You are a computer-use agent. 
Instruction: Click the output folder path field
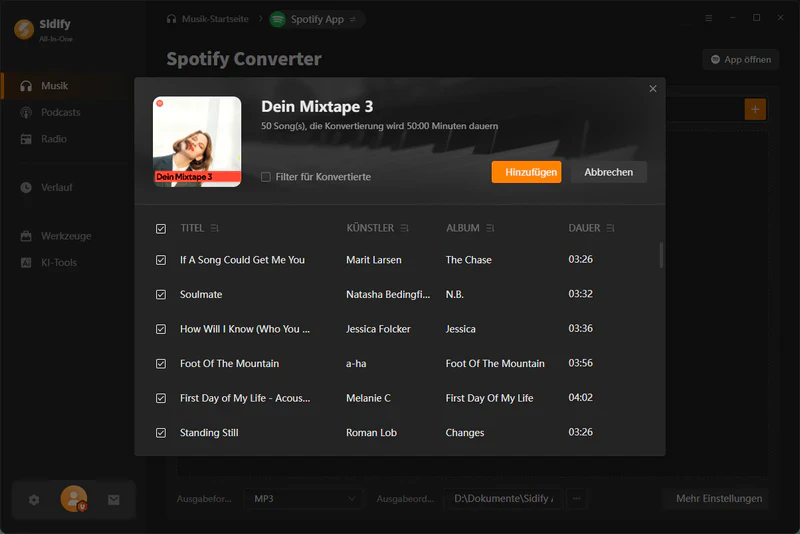tap(504, 498)
